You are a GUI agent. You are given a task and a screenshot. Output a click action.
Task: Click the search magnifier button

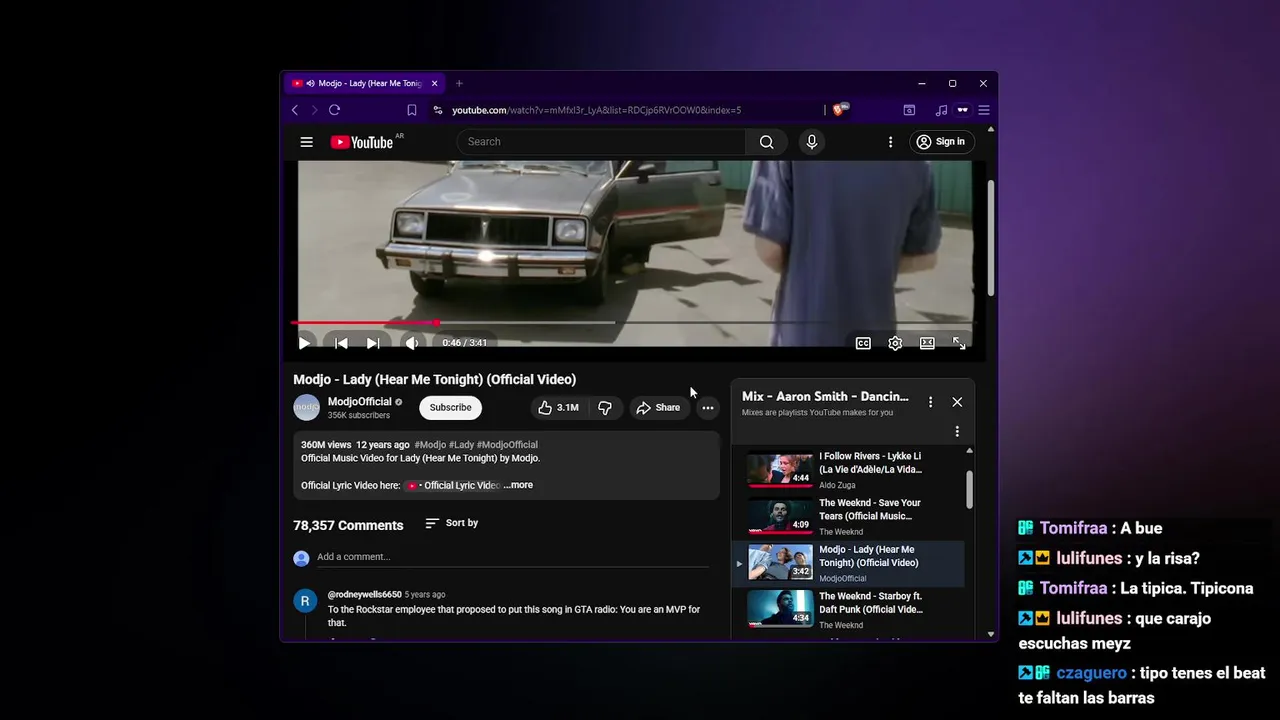[766, 142]
